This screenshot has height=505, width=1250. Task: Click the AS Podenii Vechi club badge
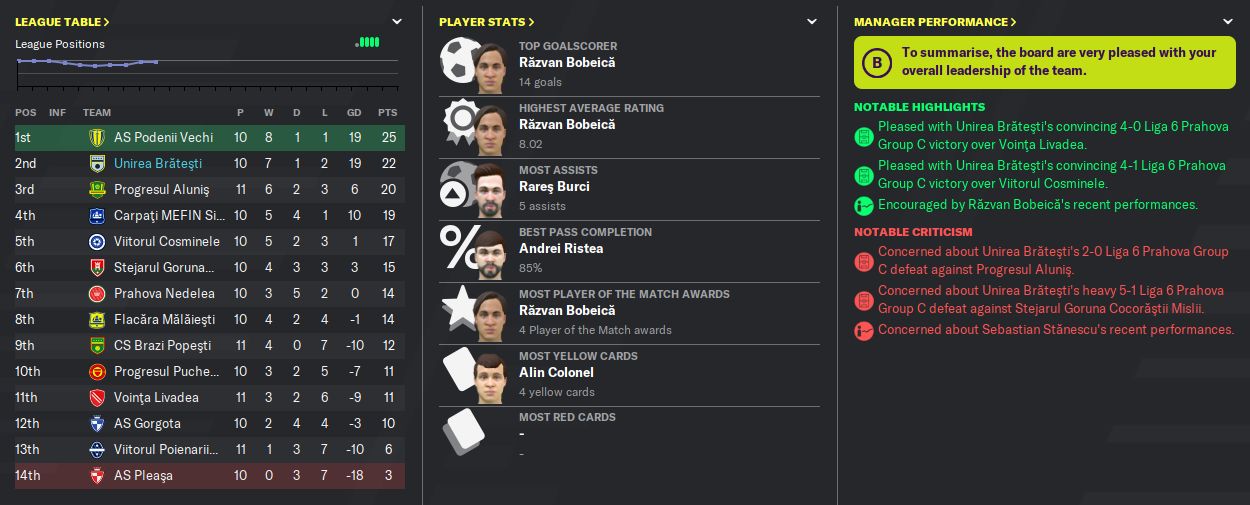tap(97, 138)
